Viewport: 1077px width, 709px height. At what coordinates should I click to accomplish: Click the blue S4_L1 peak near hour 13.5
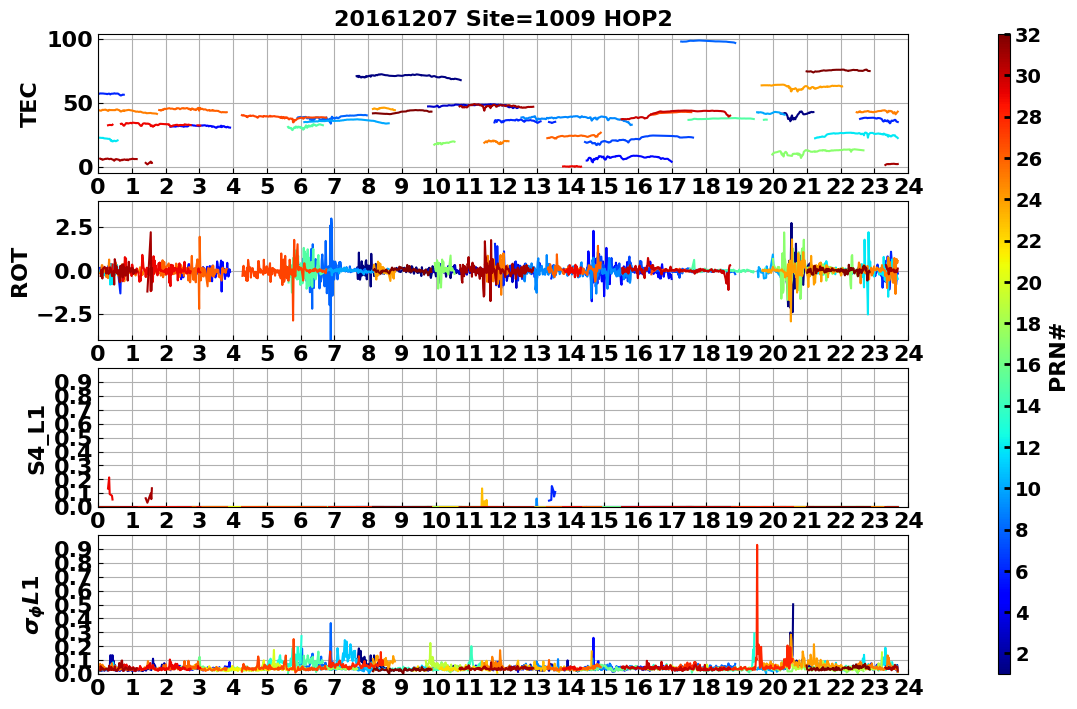pyautogui.click(x=552, y=493)
